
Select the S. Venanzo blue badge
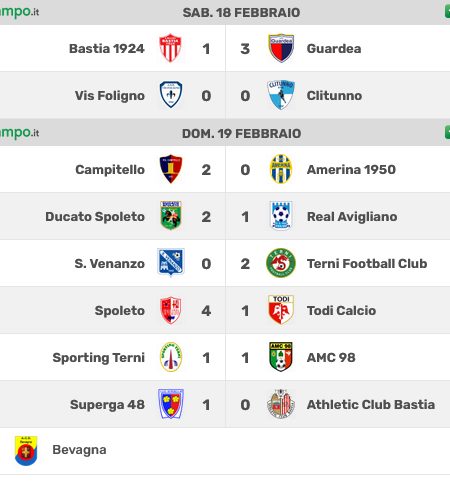point(171,262)
